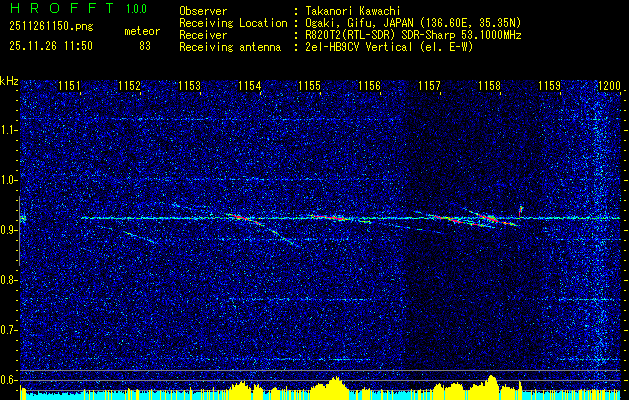
Task: Click the Receiving antenna label
Action: 230,47
